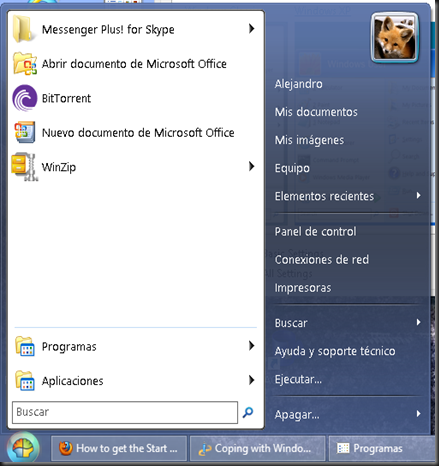Select Abrir documento de Microsoft Office
The image size is (439, 466).
pos(135,64)
